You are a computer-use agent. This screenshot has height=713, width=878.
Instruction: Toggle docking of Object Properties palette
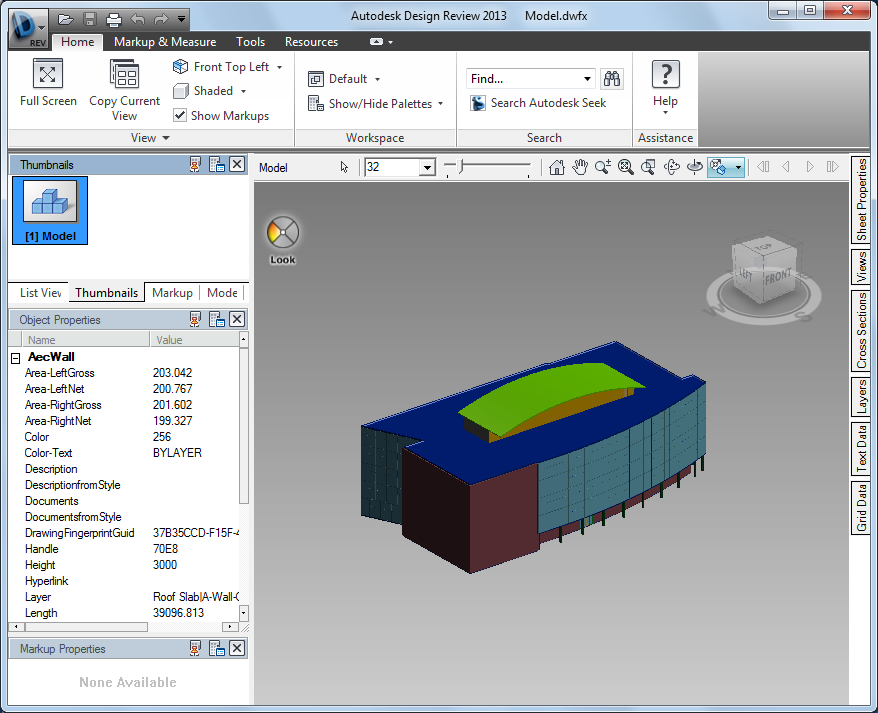(x=217, y=320)
